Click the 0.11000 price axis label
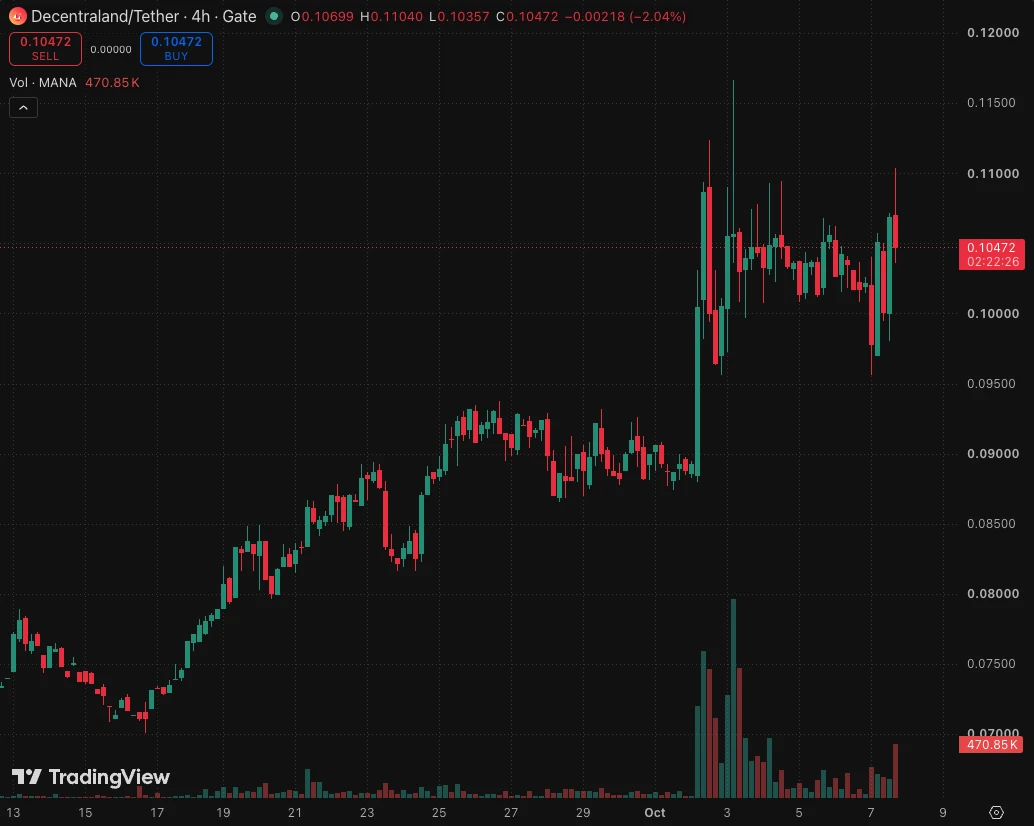 [x=993, y=174]
